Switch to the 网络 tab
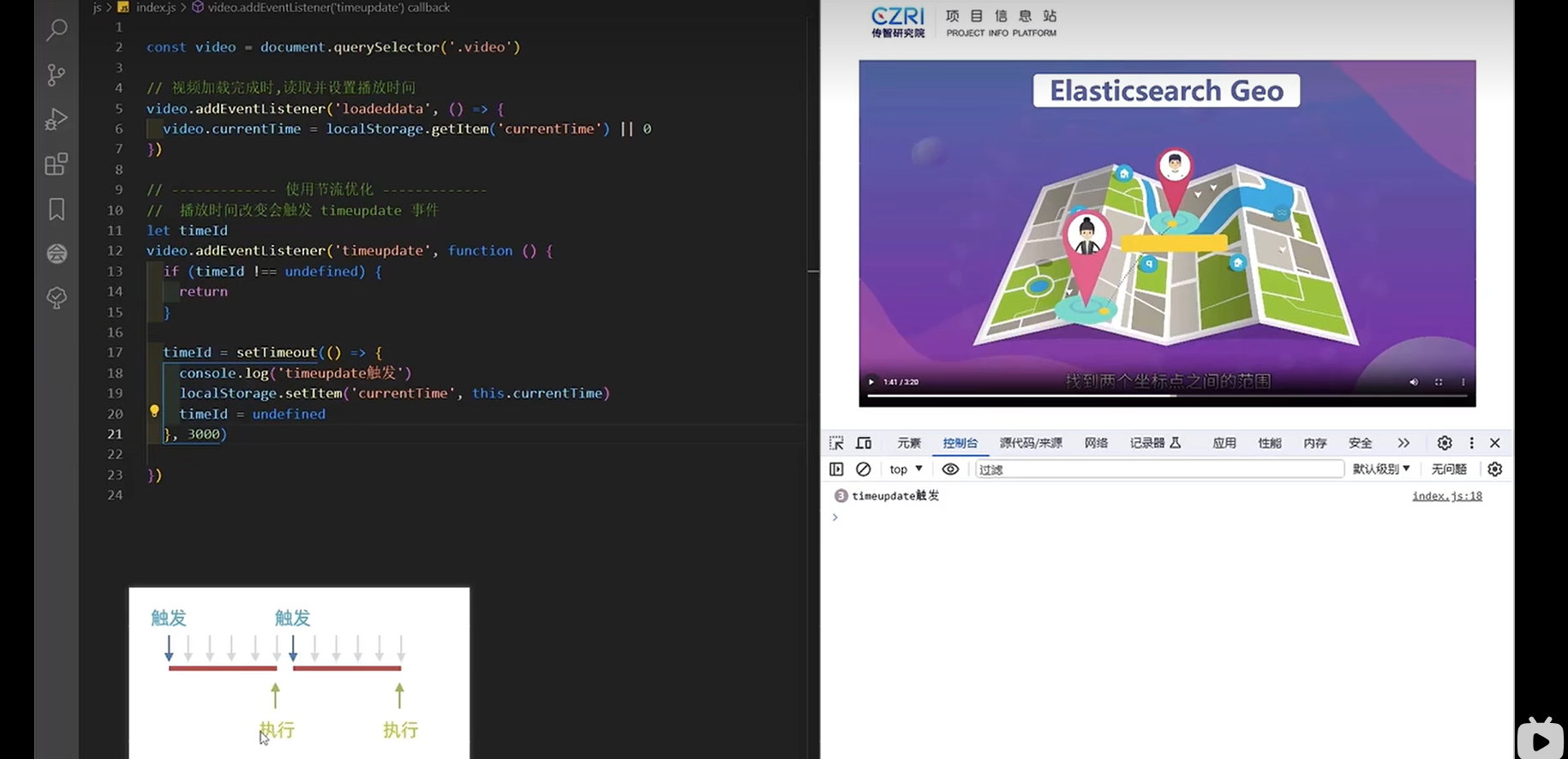The height and width of the screenshot is (759, 1568). (1096, 443)
